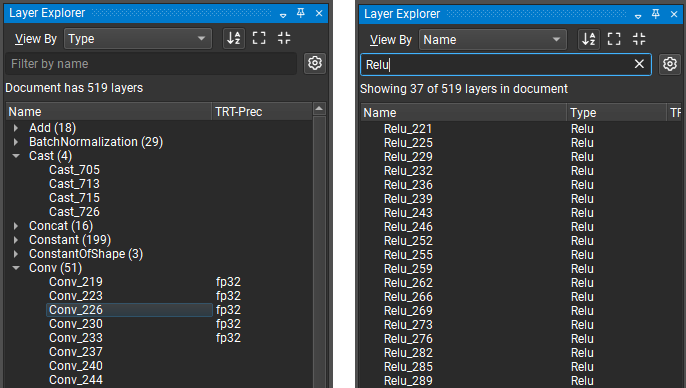This screenshot has width=686, height=388.
Task: Select Relu_259 layer row
Action: (521, 269)
